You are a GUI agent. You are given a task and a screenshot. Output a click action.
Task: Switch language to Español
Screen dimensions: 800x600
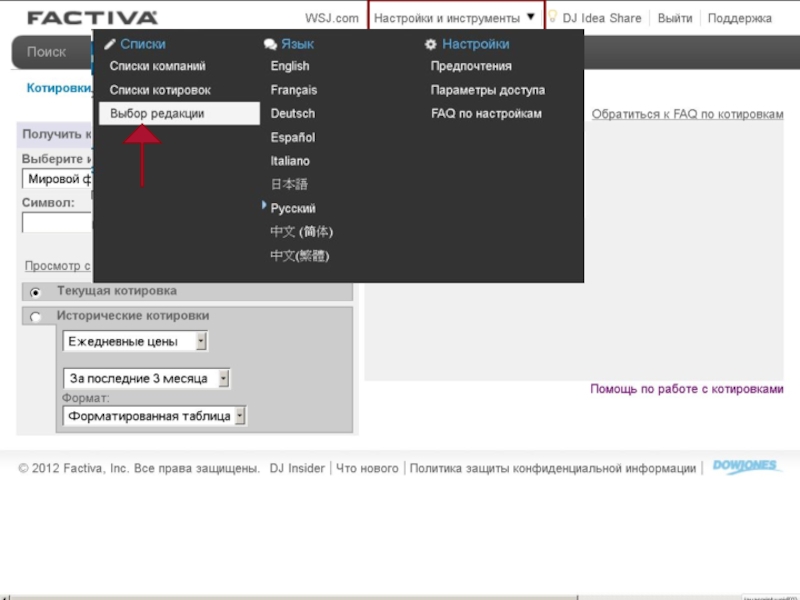(x=293, y=137)
